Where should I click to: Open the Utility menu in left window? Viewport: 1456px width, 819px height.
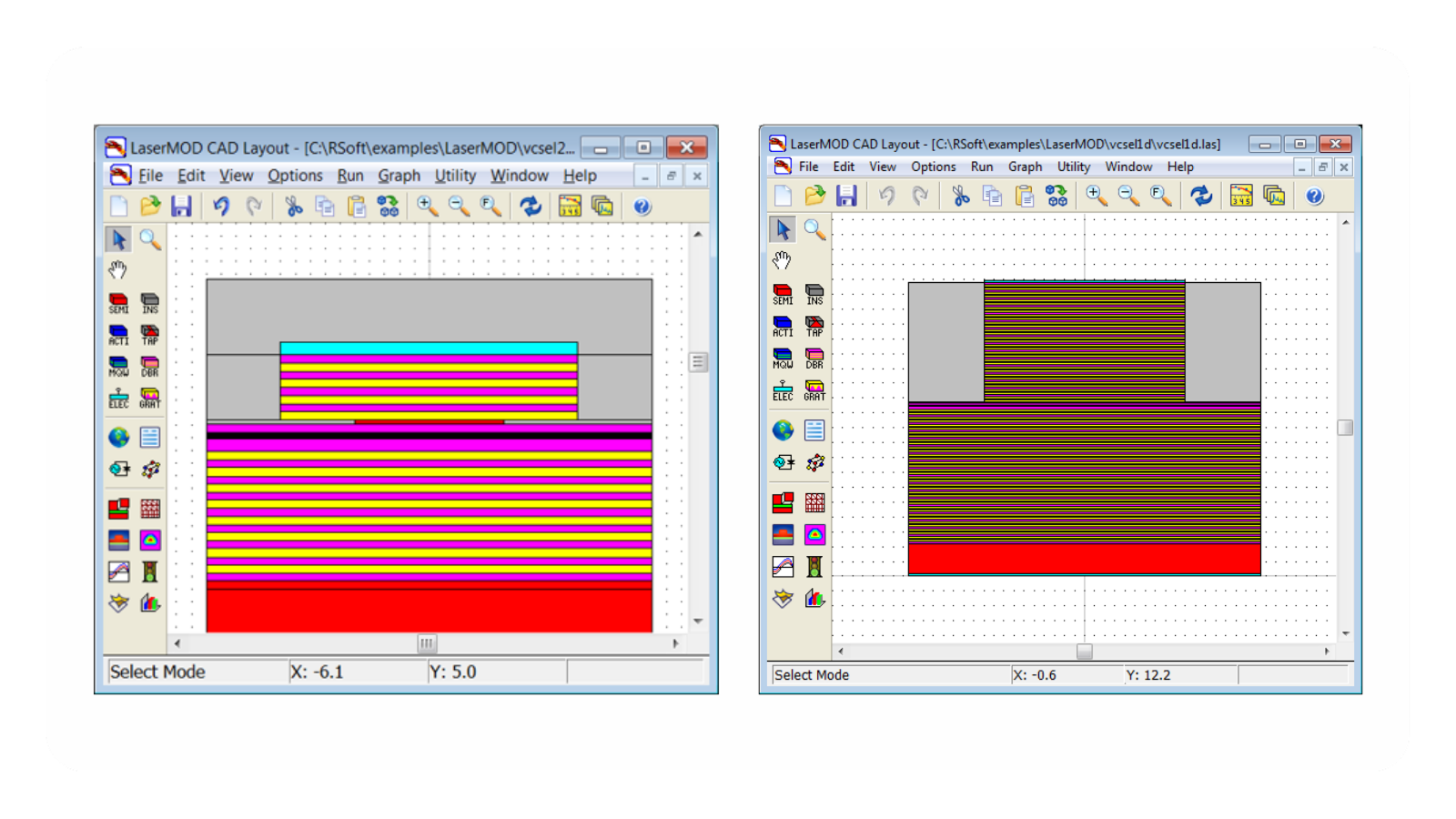[455, 176]
